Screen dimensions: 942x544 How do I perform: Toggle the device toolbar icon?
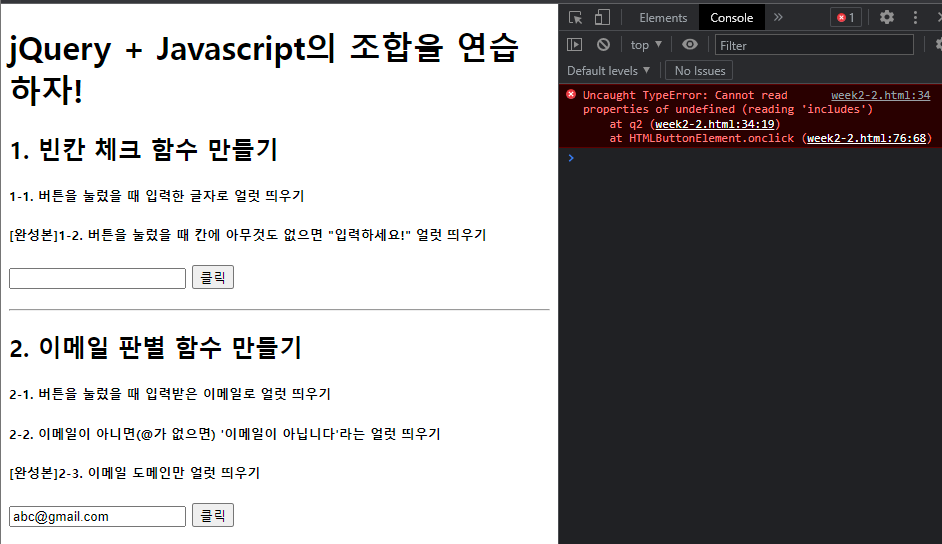[602, 17]
